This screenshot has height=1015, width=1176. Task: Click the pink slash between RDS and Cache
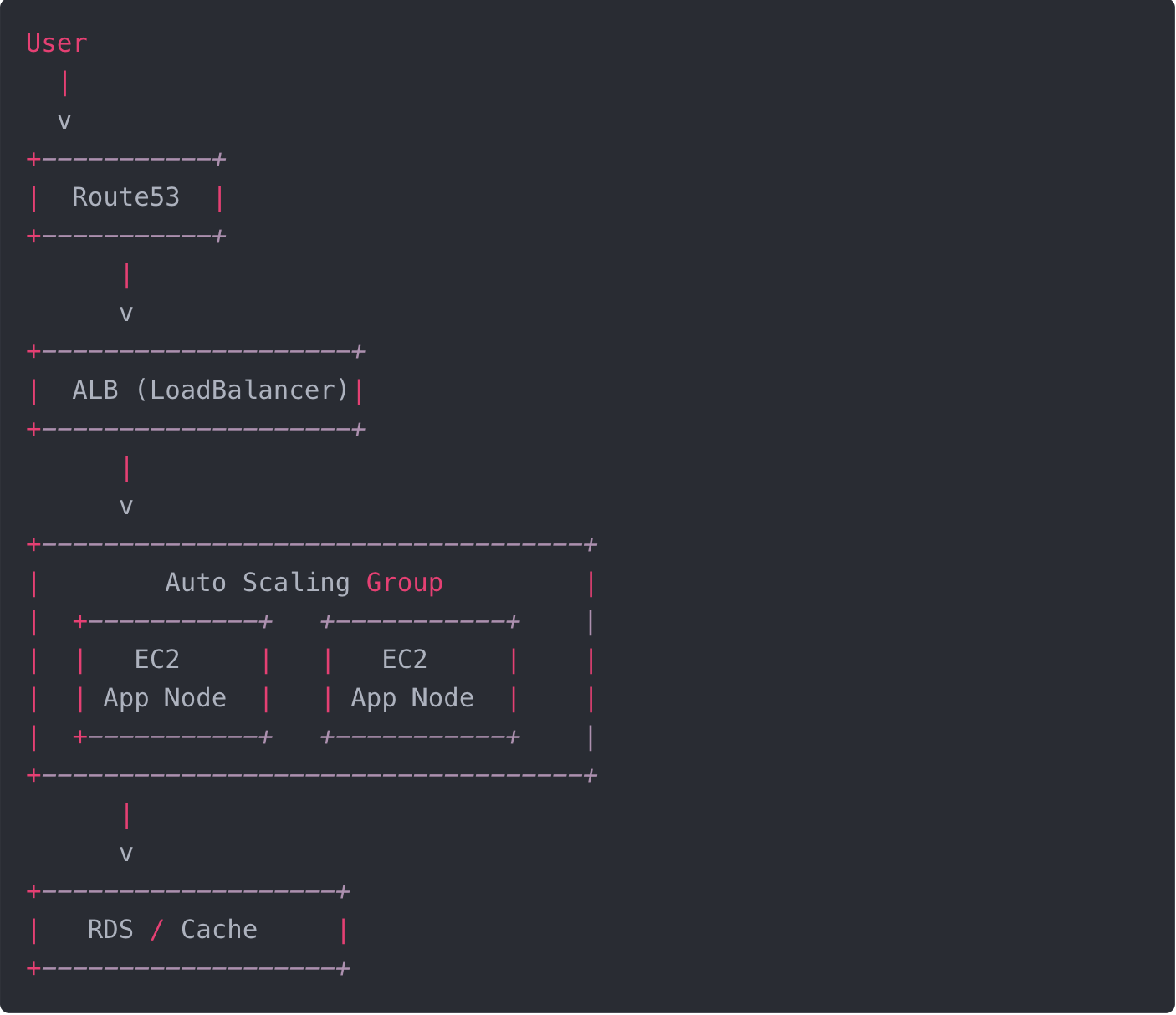pyautogui.click(x=156, y=930)
